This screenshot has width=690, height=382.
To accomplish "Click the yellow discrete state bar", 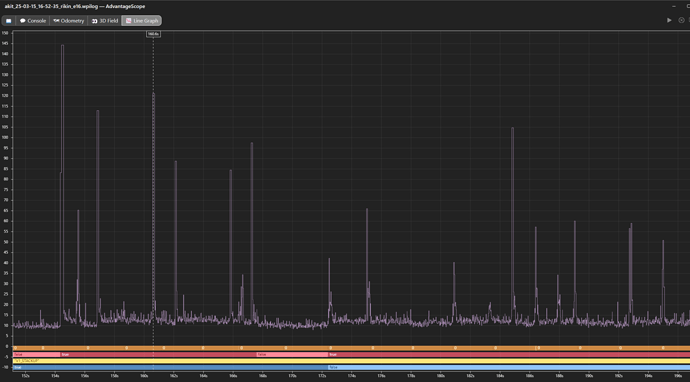I will [351, 361].
